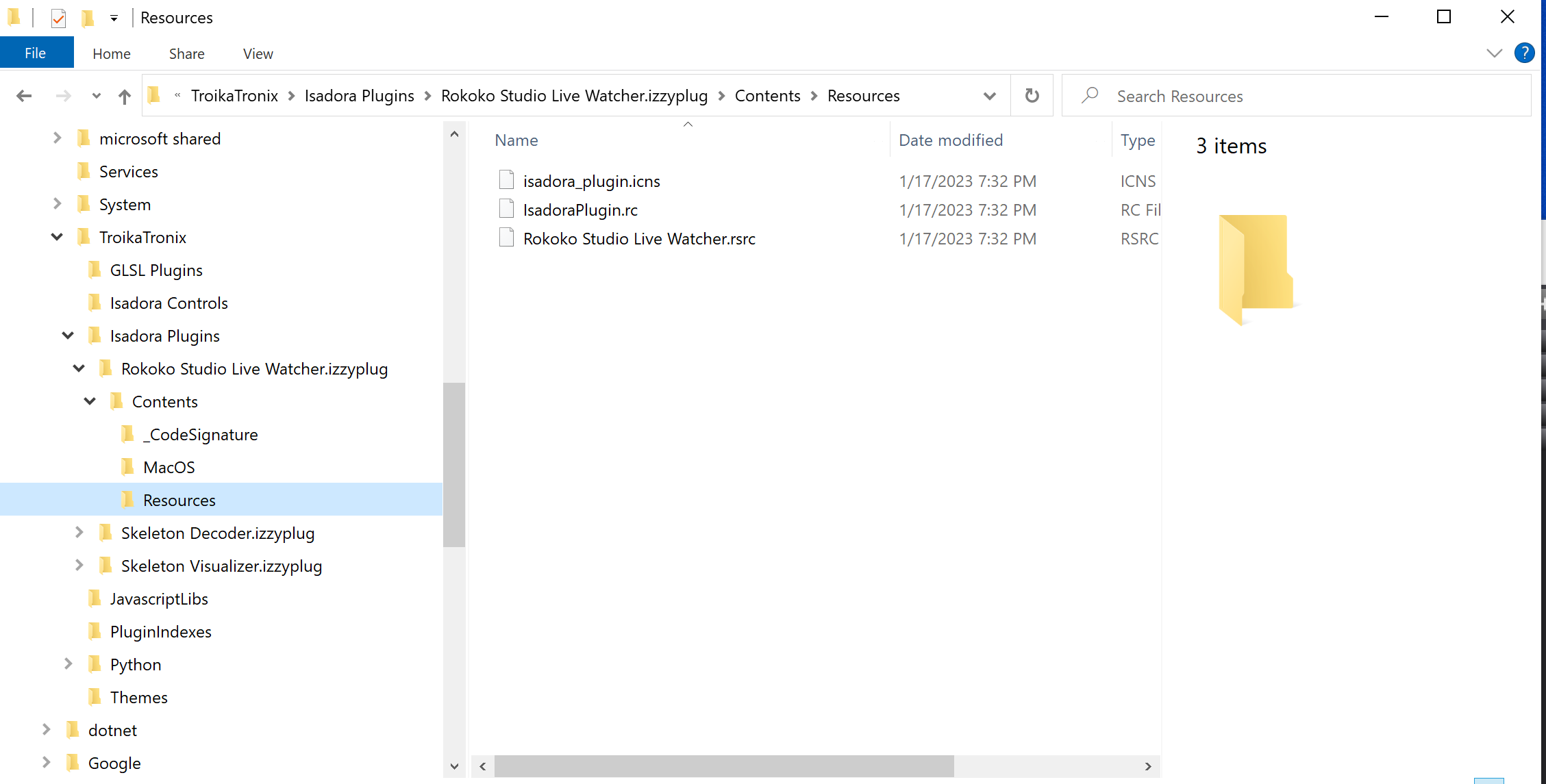Screen dimensions: 1546x784
Task: Sort files by Type column header
Action: click(x=1138, y=140)
